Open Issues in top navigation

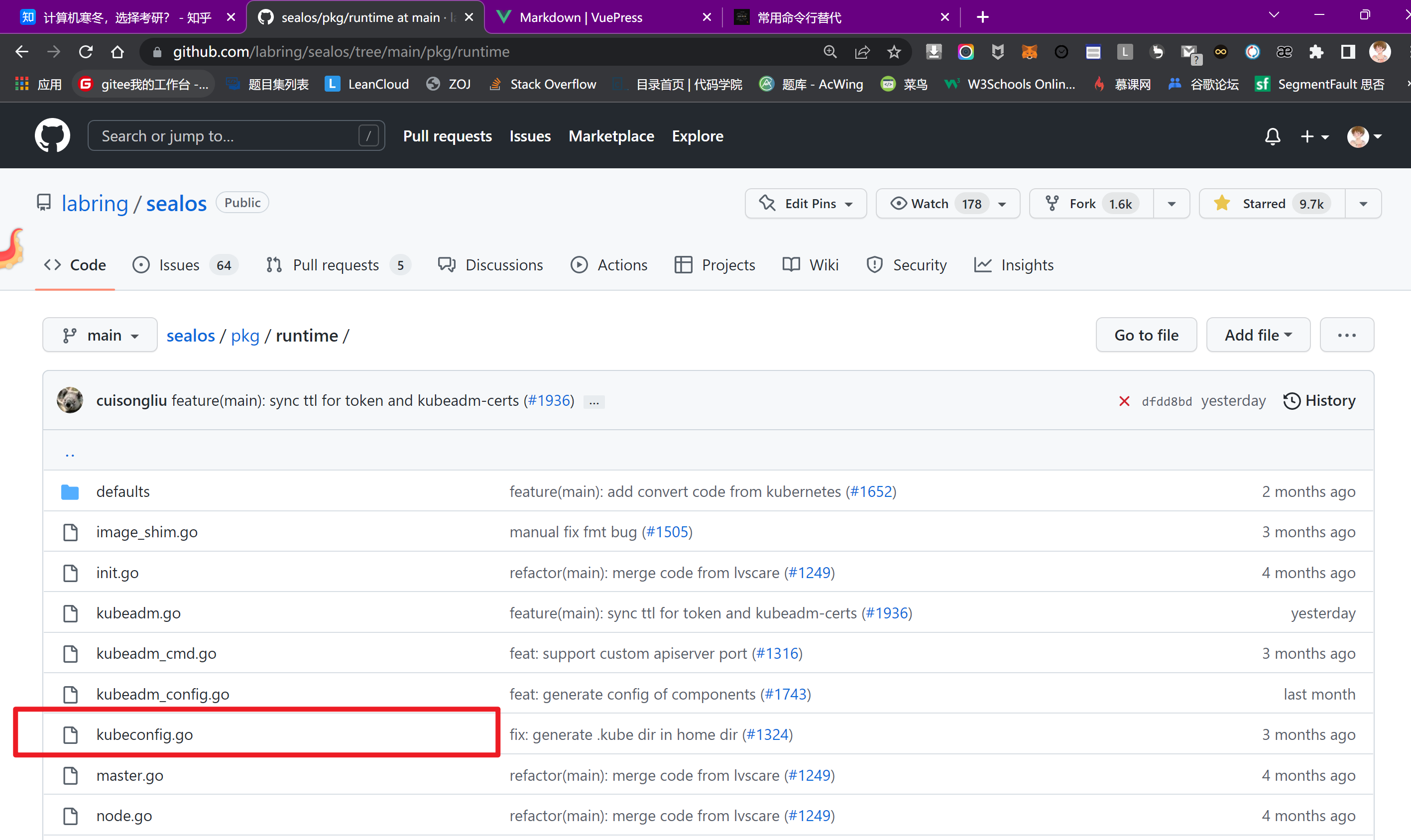[530, 136]
